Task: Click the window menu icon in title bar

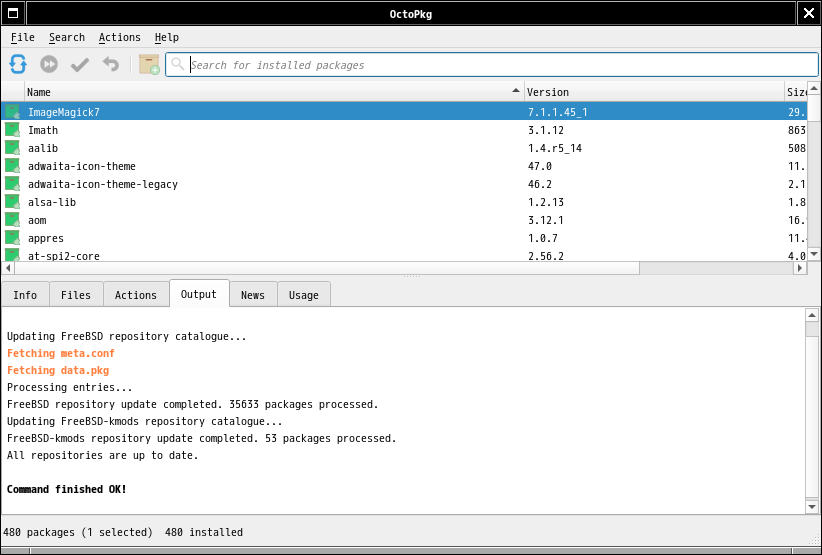Action: [13, 13]
